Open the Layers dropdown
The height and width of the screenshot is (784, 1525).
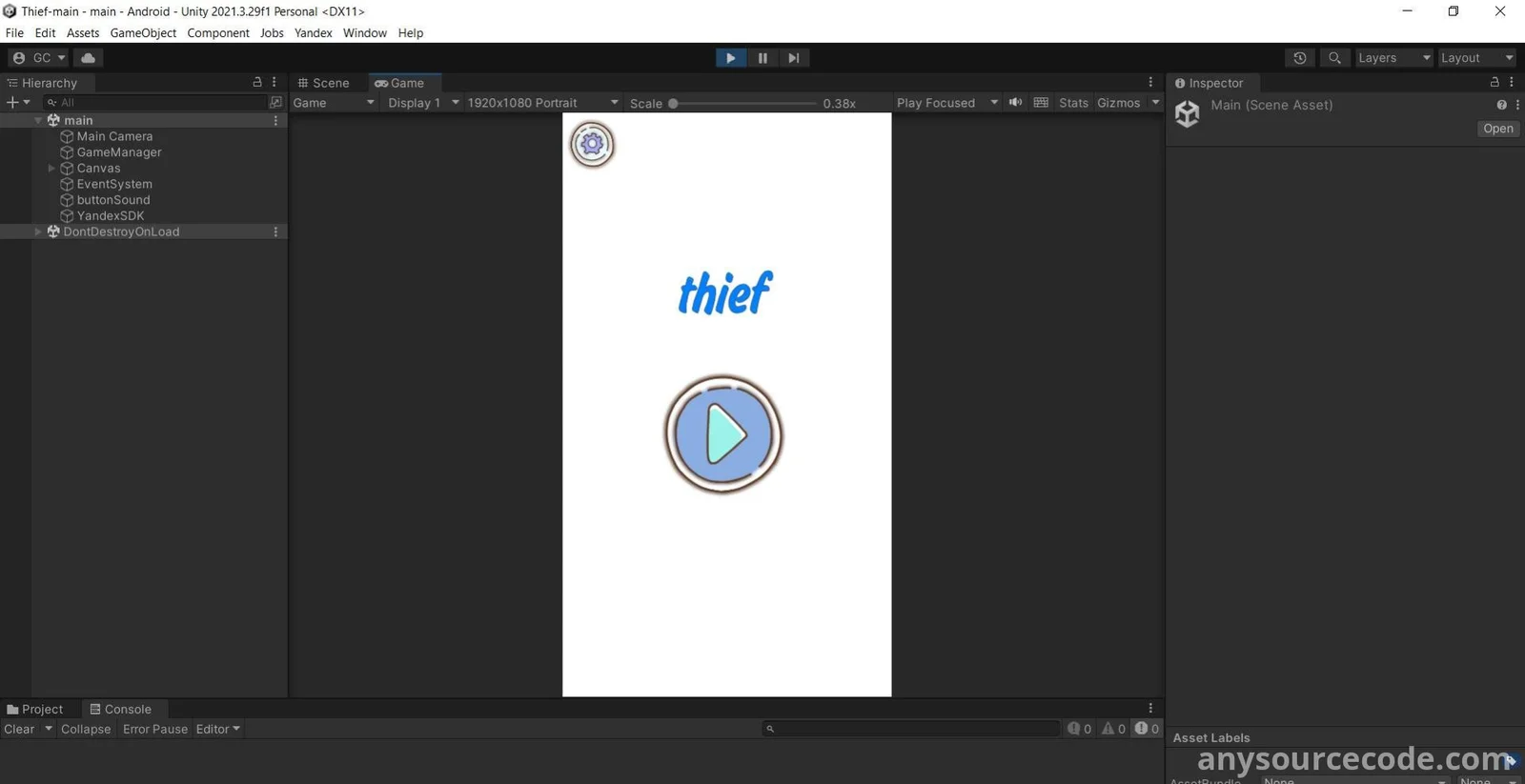1393,58
